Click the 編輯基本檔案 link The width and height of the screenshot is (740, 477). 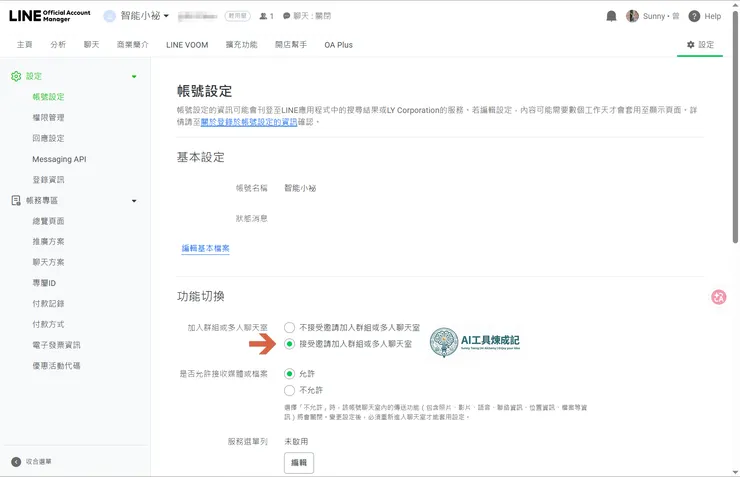tap(205, 248)
